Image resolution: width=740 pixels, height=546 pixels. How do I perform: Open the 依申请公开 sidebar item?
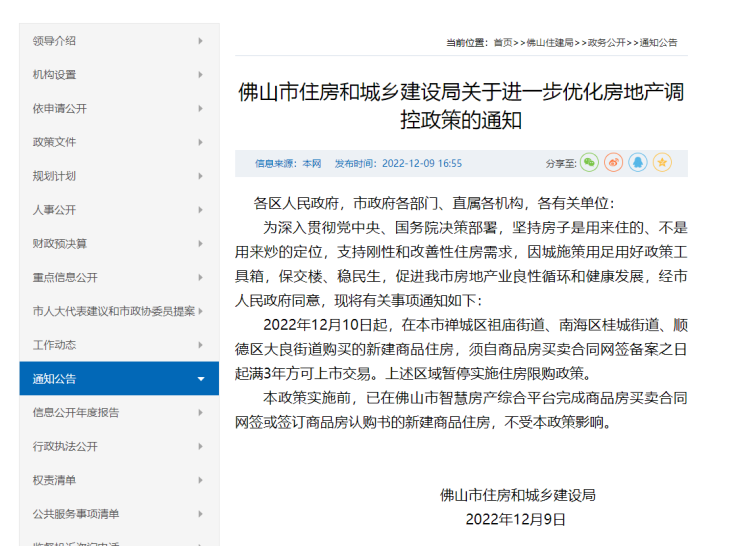(x=60, y=108)
